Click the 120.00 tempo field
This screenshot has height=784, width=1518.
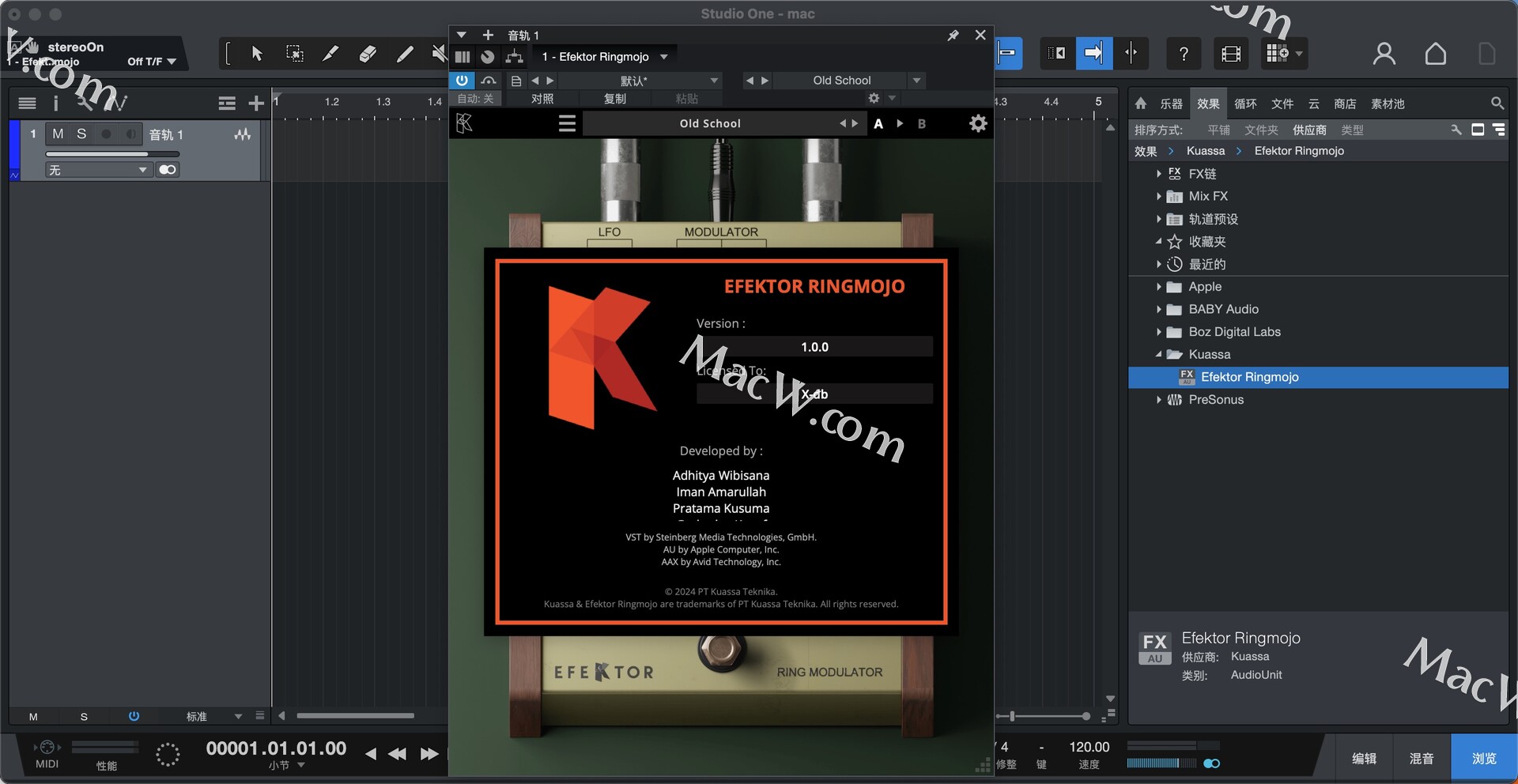1089,747
